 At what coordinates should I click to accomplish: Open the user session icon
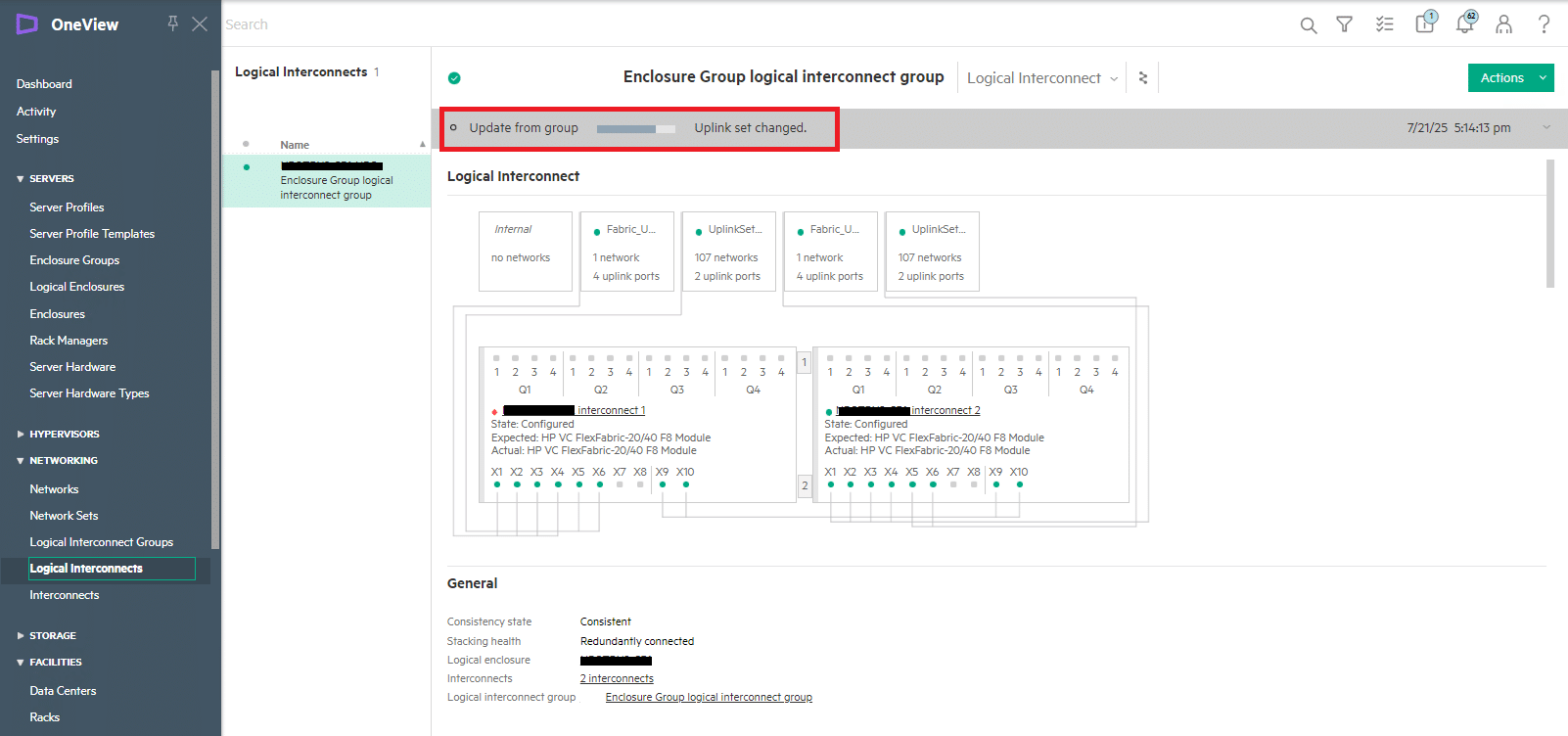1503,24
